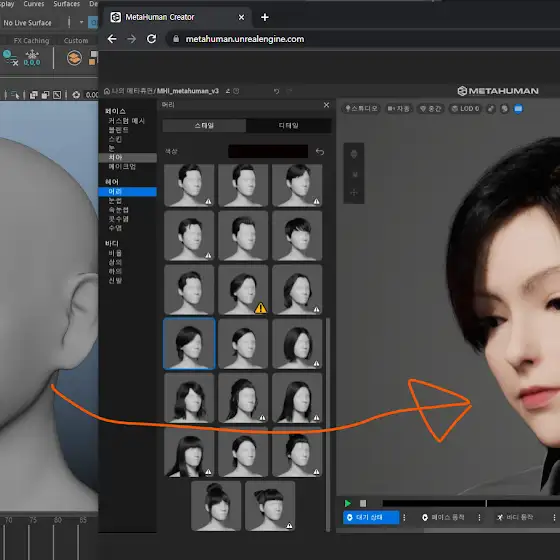Select 콧수염 in the hair sidebar
Viewport: 560px width, 560px height.
coord(118,219)
